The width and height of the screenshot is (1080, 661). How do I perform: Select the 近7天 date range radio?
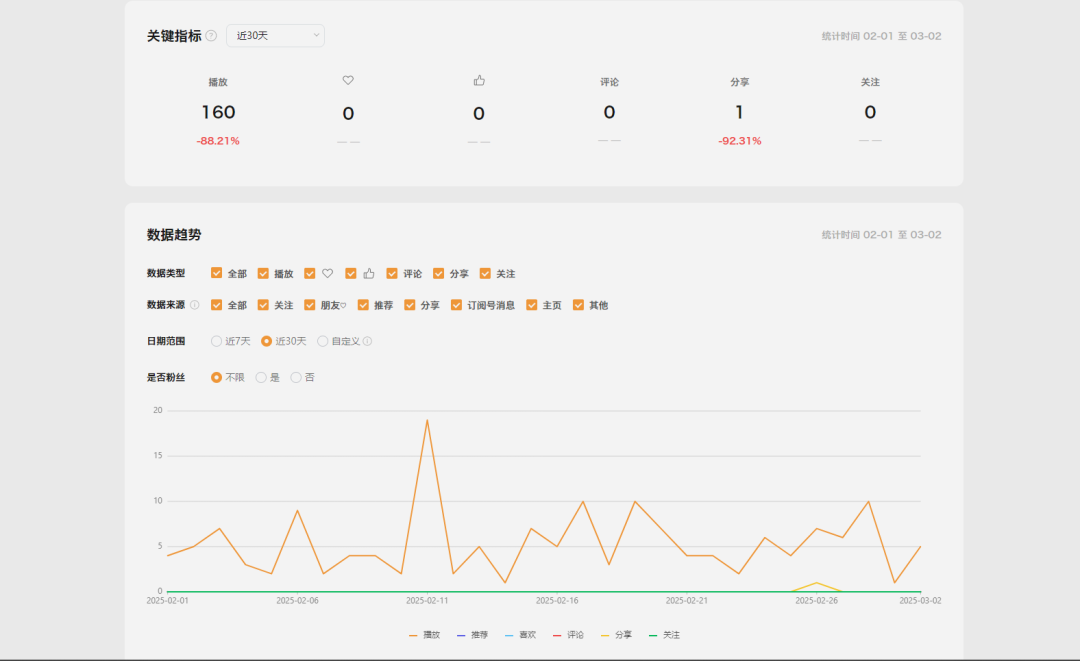tap(216, 342)
